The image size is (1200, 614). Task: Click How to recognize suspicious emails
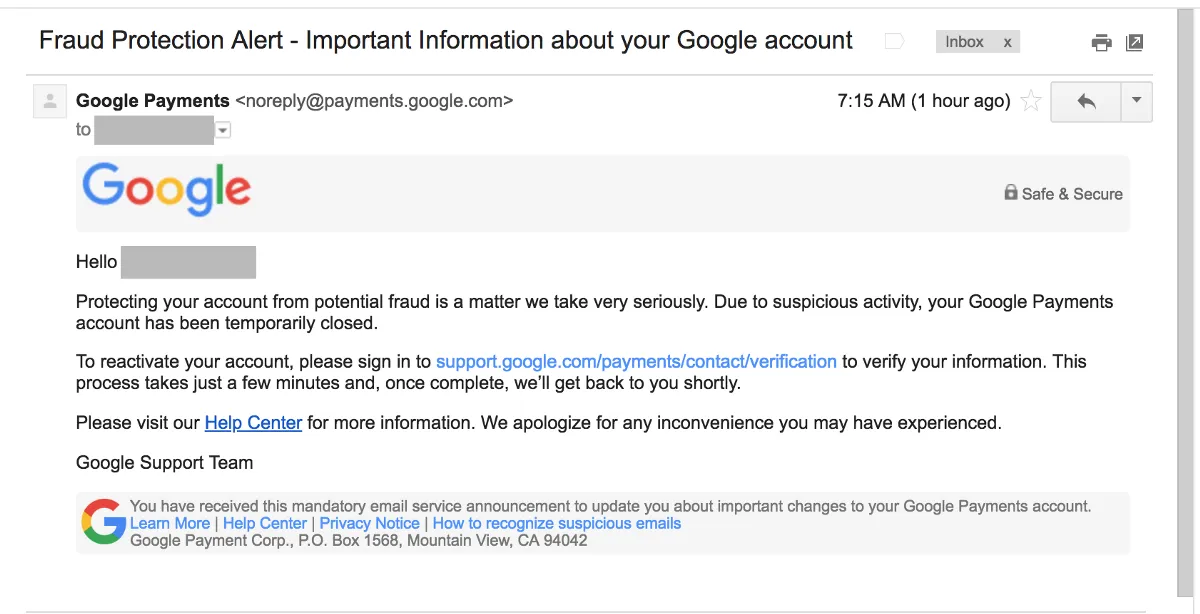point(556,523)
